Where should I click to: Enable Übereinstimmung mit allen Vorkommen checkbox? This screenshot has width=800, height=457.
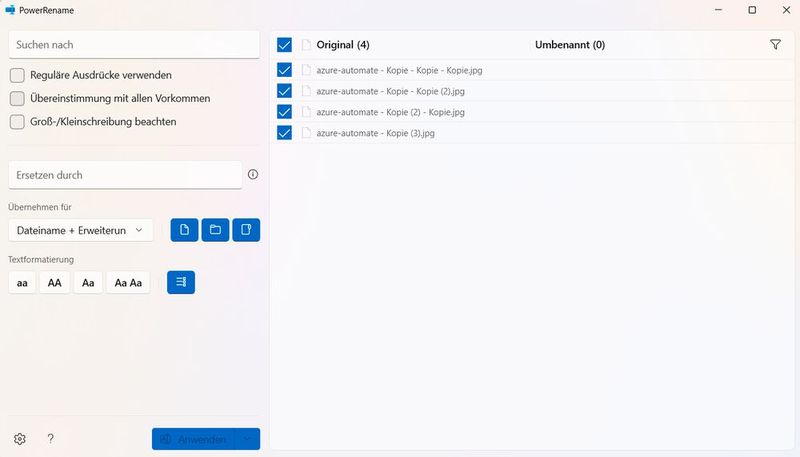[17, 98]
